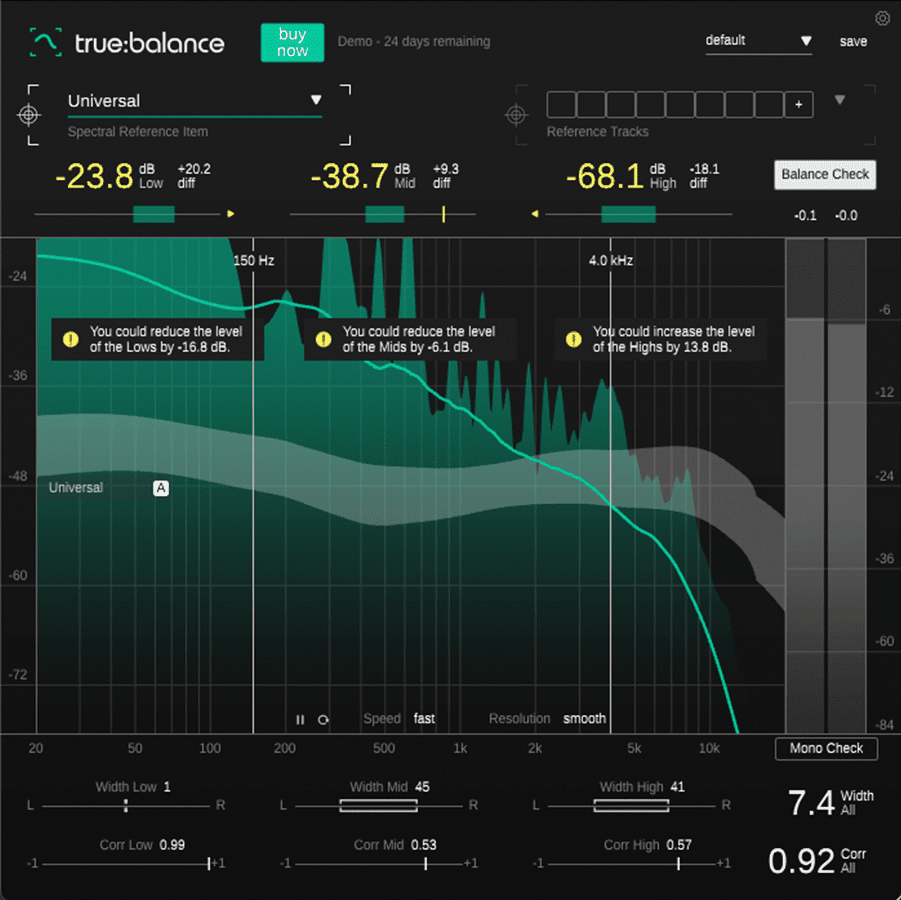Click the warning icon for Mids hint
This screenshot has width=901, height=900.
click(x=324, y=339)
